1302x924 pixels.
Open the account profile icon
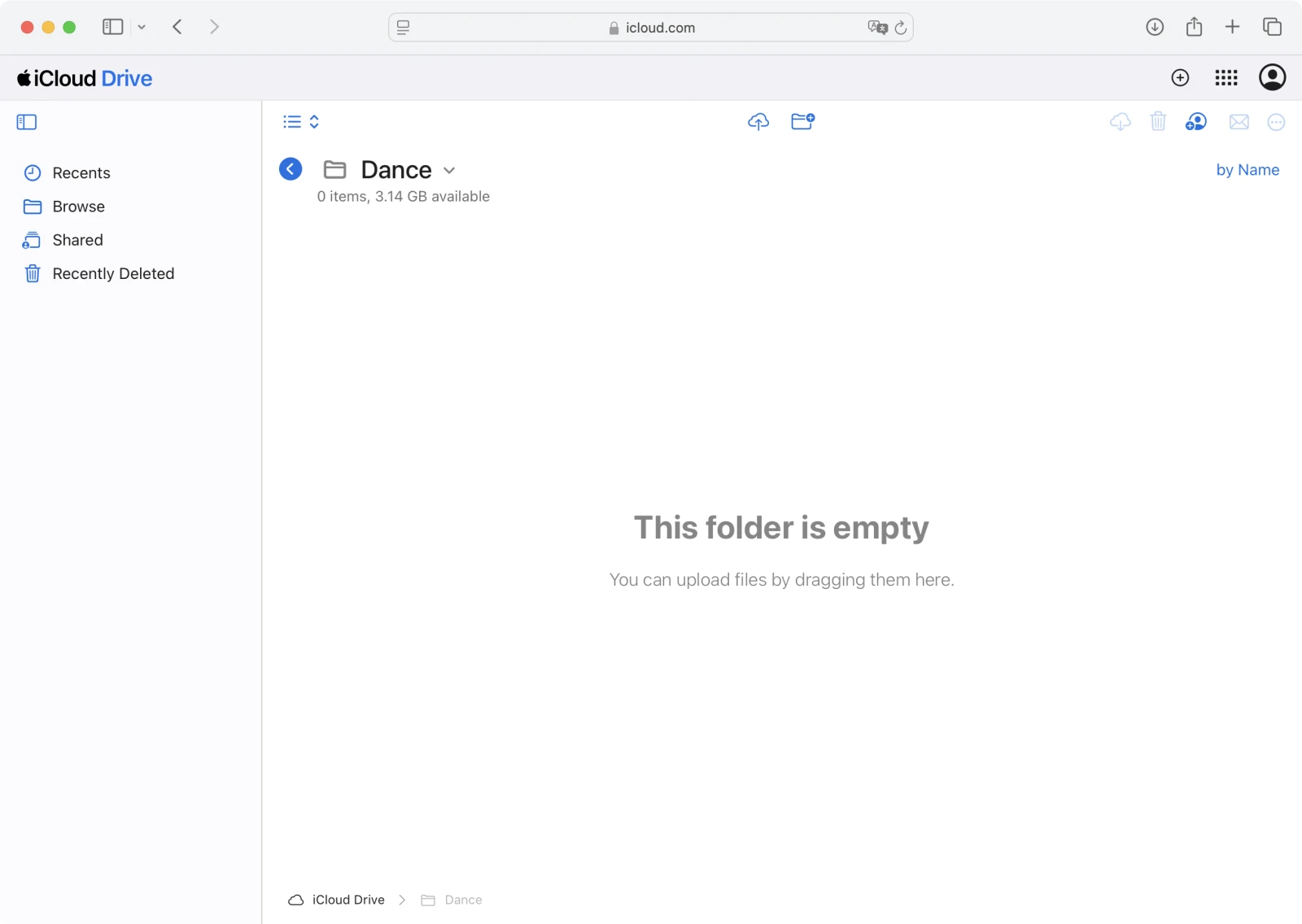1272,77
